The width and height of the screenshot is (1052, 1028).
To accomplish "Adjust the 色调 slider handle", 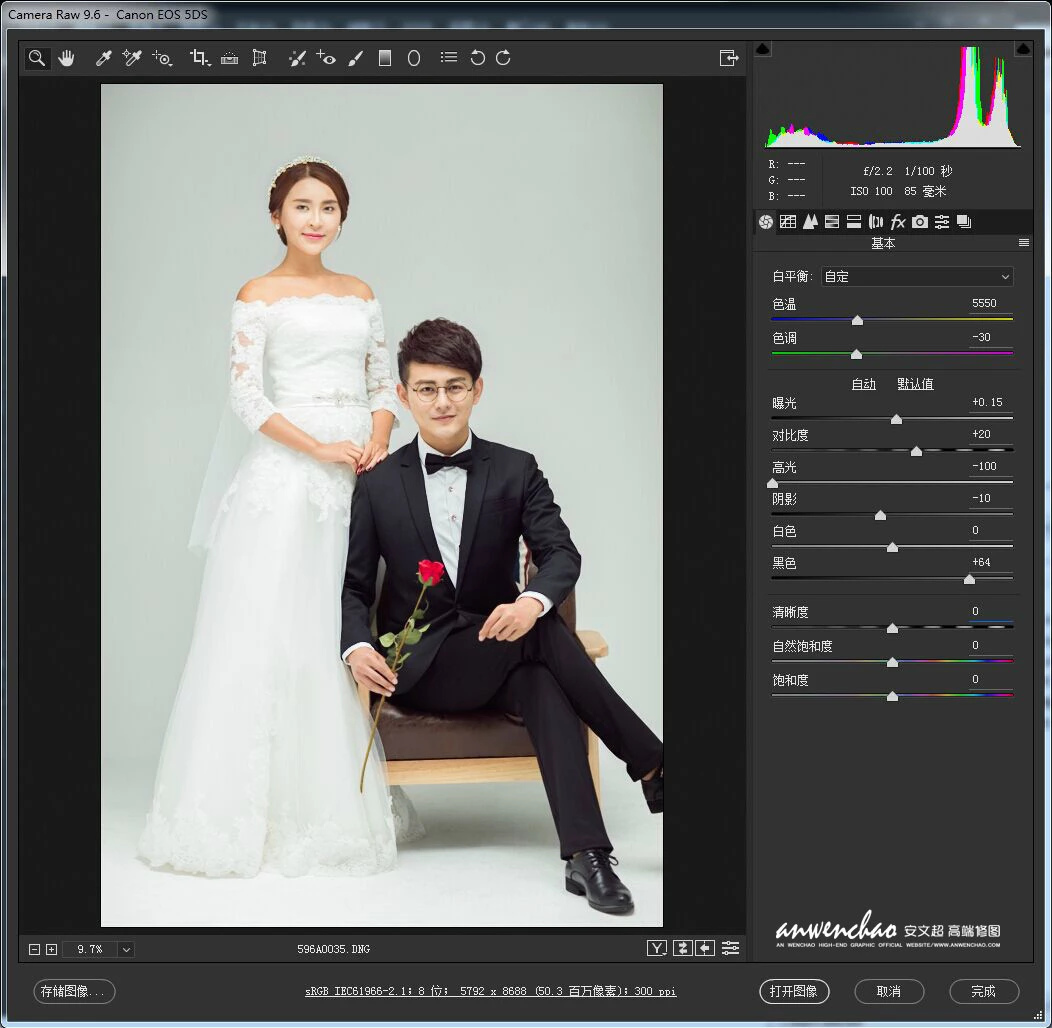I will (x=856, y=354).
